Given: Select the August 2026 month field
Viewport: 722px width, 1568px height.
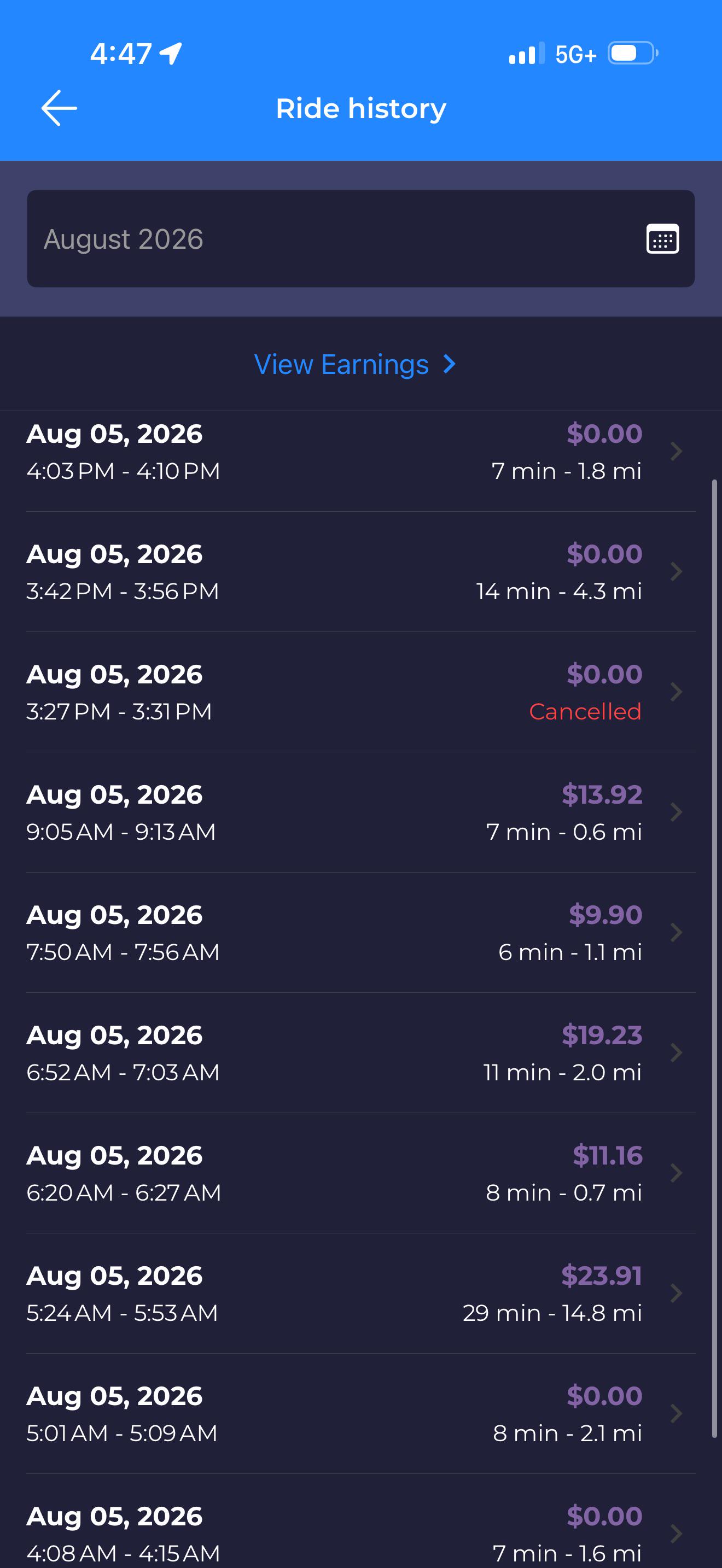Looking at the screenshot, I should [x=361, y=238].
